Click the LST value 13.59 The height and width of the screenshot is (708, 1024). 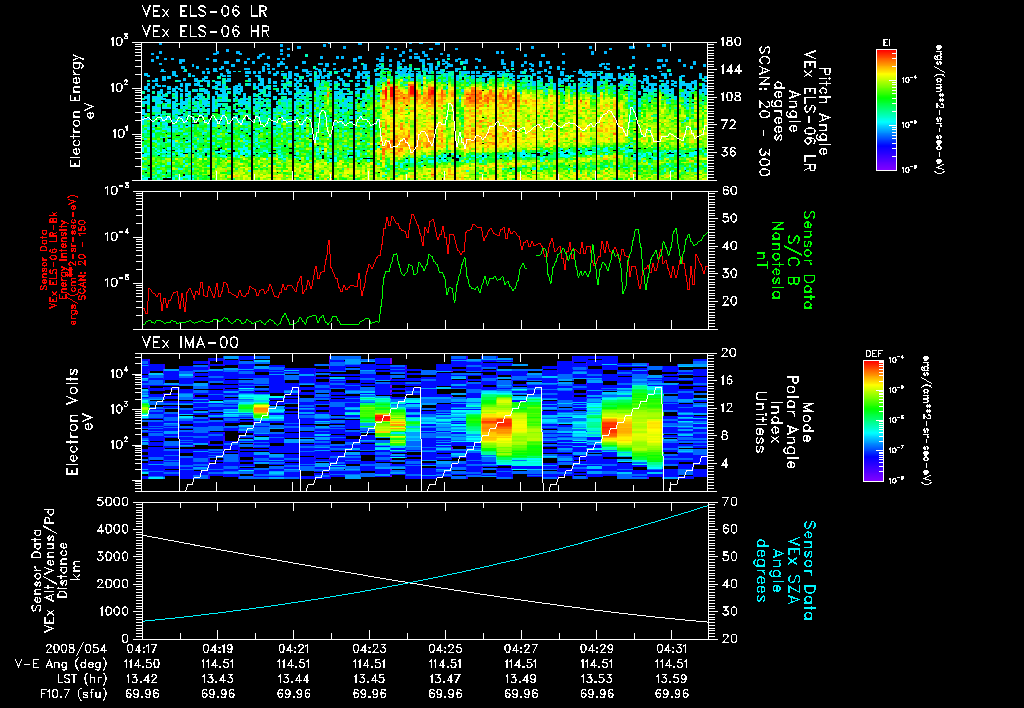(672, 679)
